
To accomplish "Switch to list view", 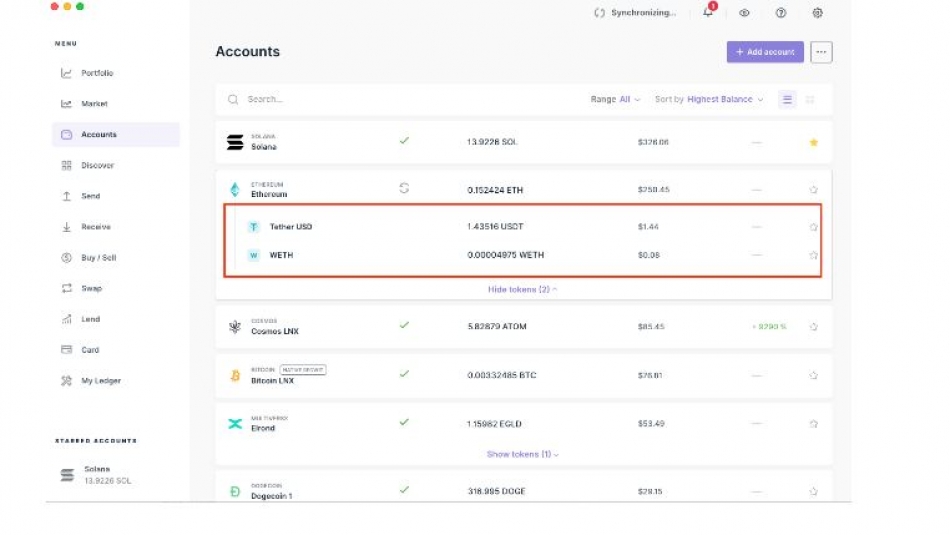I will tap(787, 99).
